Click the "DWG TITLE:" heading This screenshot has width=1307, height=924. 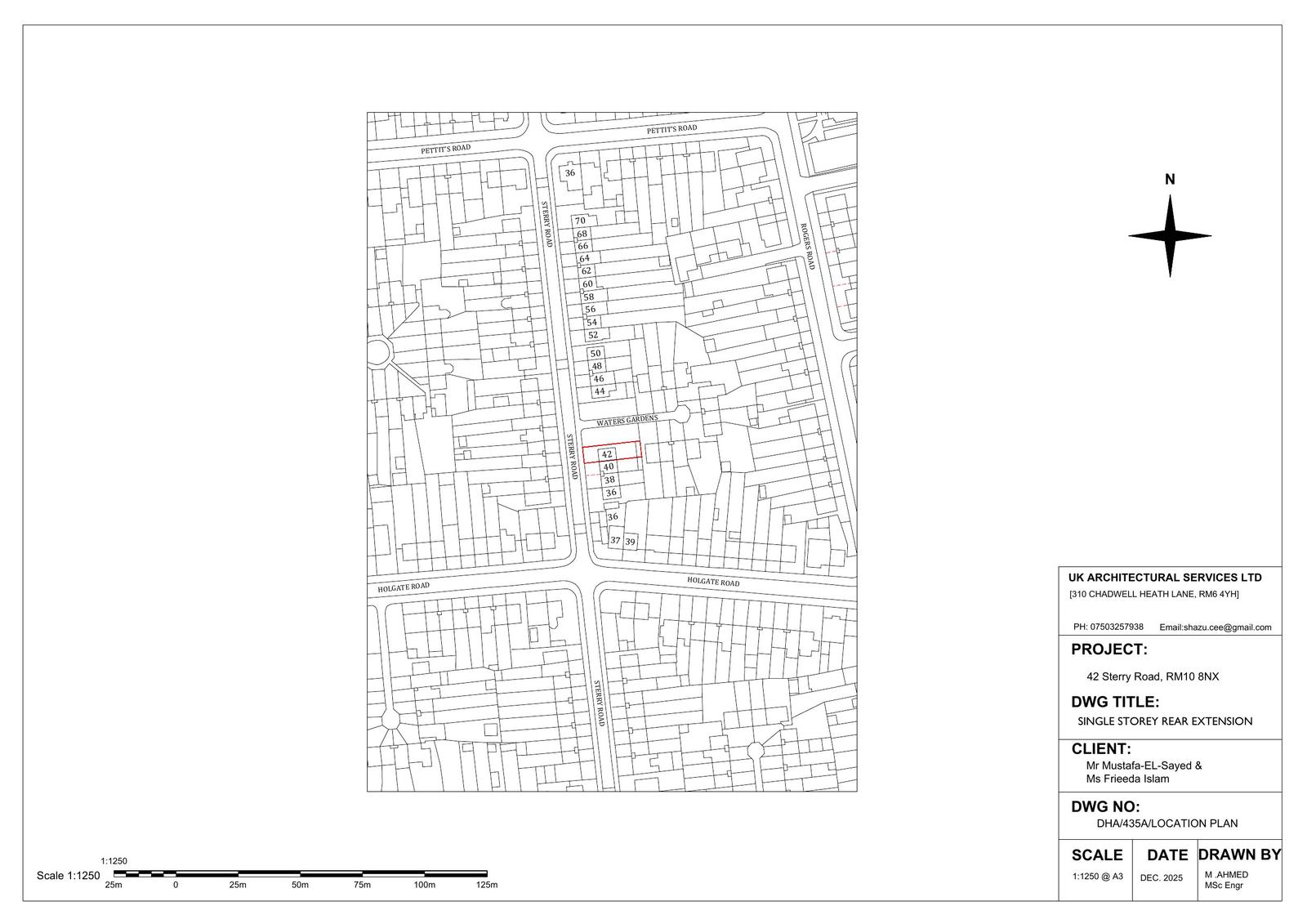point(1115,702)
